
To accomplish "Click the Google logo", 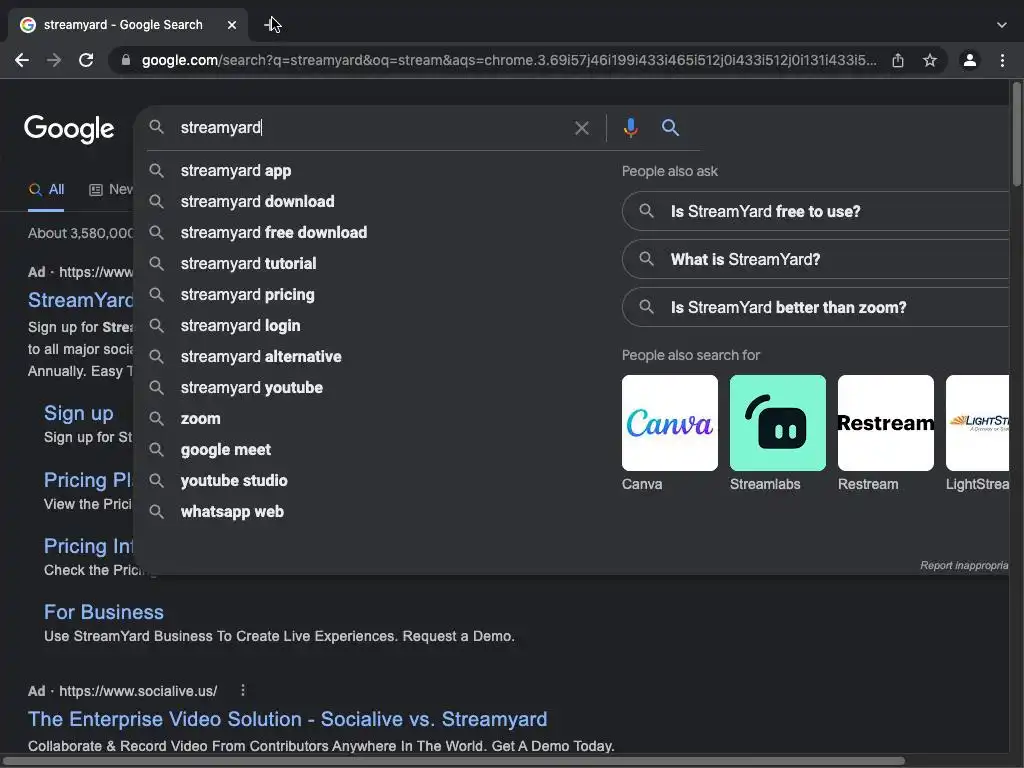I will tap(69, 129).
